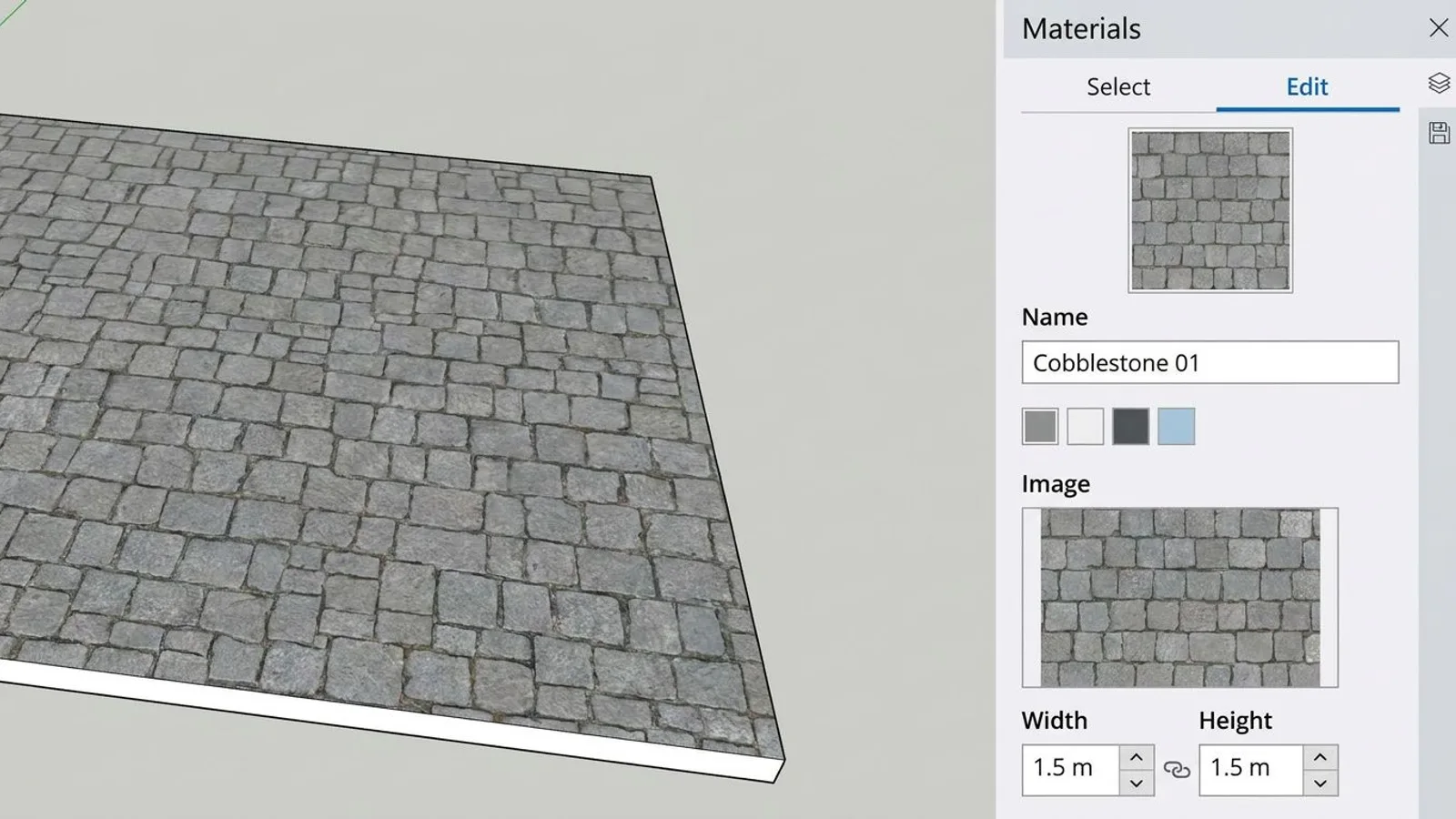The height and width of the screenshot is (819, 1456).
Task: Toggle the width-height aspect ratio link
Action: (1177, 770)
